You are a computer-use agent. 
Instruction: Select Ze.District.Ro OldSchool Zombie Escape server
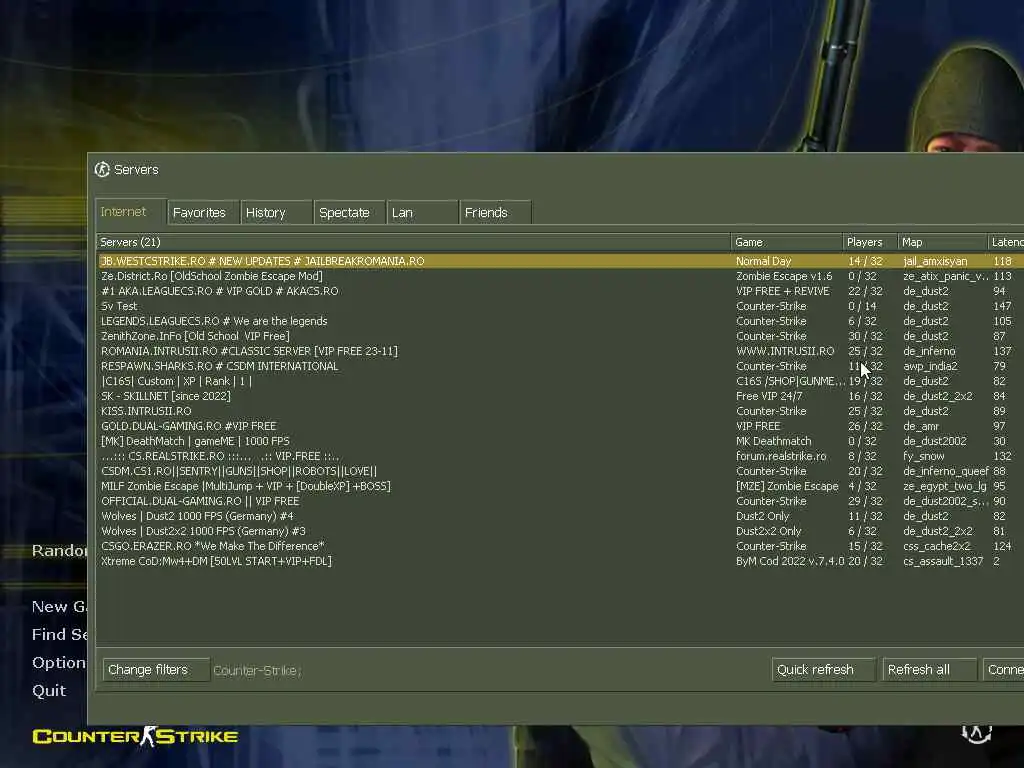tap(560, 276)
